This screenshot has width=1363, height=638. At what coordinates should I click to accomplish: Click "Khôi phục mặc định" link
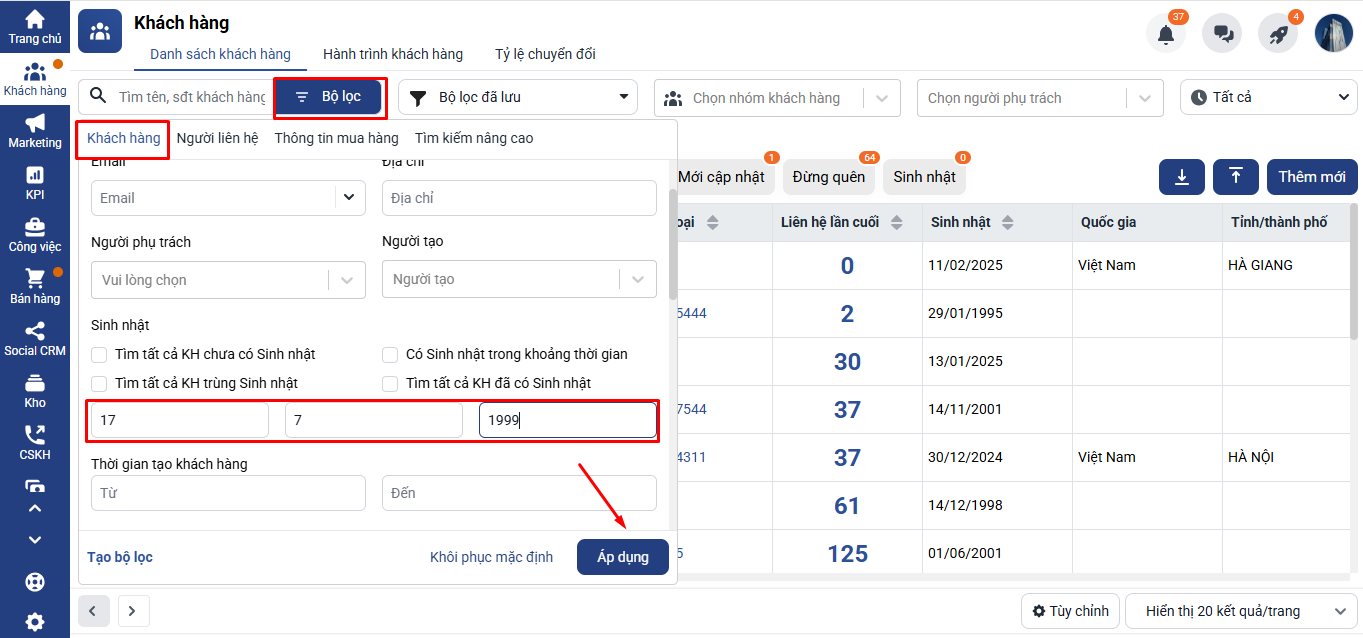[x=491, y=557]
